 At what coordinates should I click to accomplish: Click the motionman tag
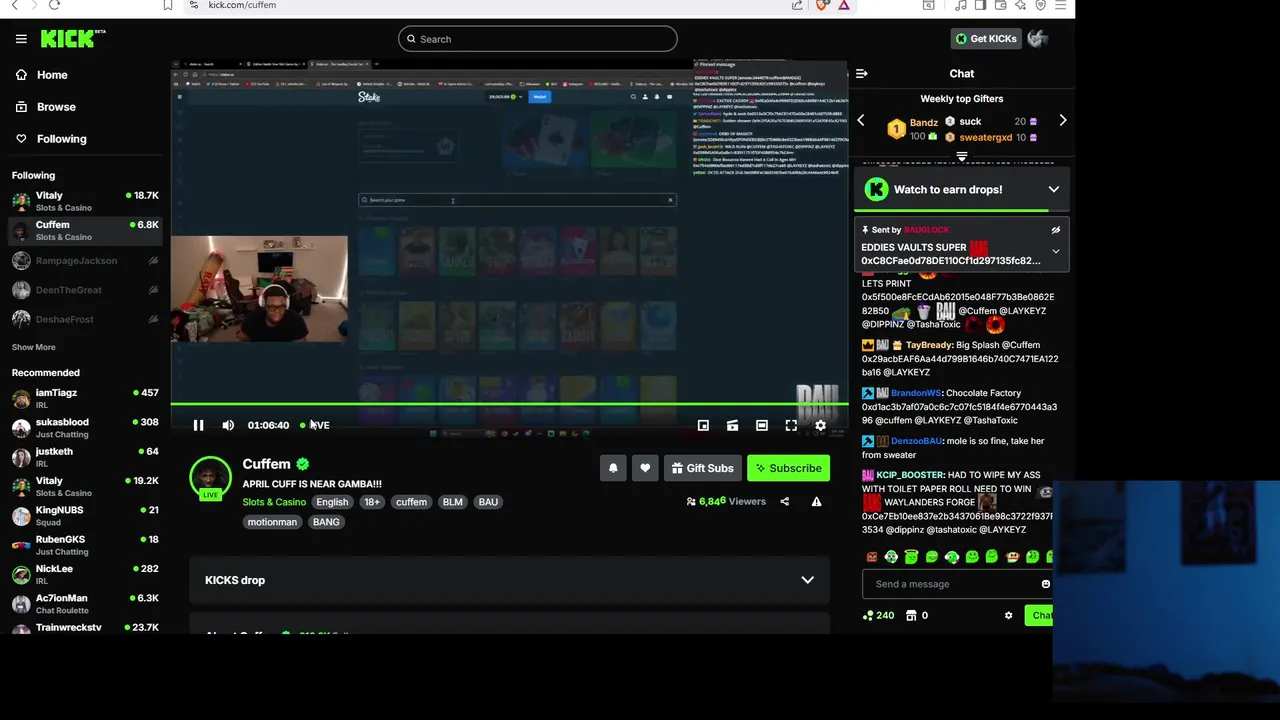(272, 522)
